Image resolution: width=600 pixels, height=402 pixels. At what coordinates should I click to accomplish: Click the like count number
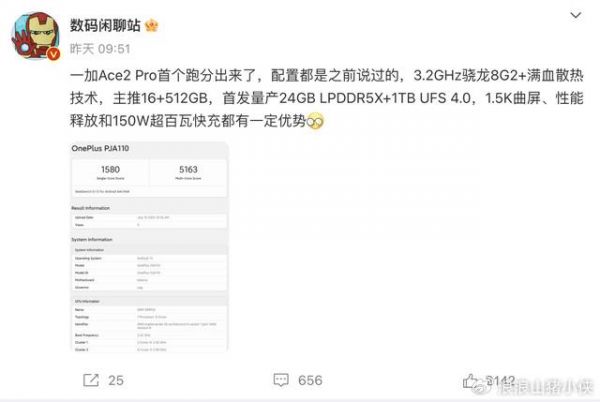click(x=501, y=381)
